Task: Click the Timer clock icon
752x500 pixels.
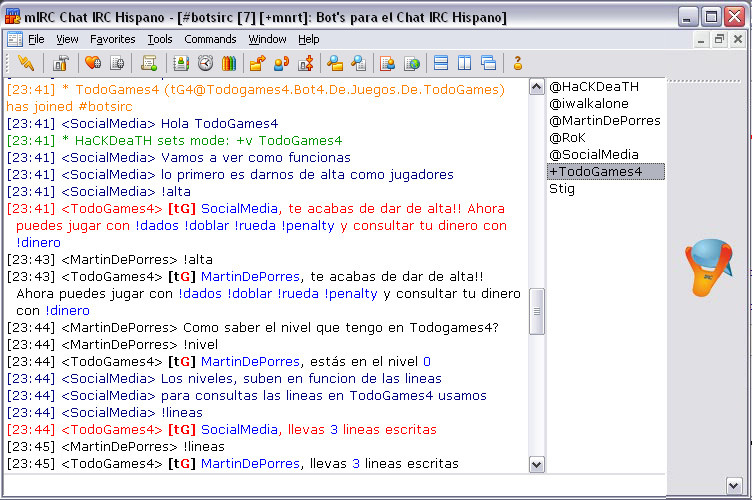Action: tap(205, 63)
